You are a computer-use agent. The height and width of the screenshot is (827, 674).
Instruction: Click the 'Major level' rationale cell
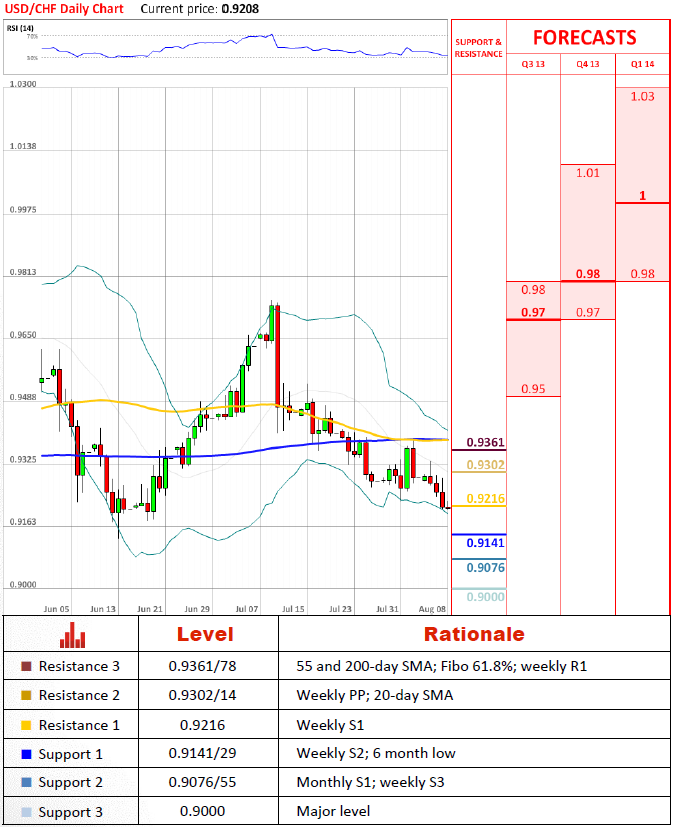click(x=333, y=811)
